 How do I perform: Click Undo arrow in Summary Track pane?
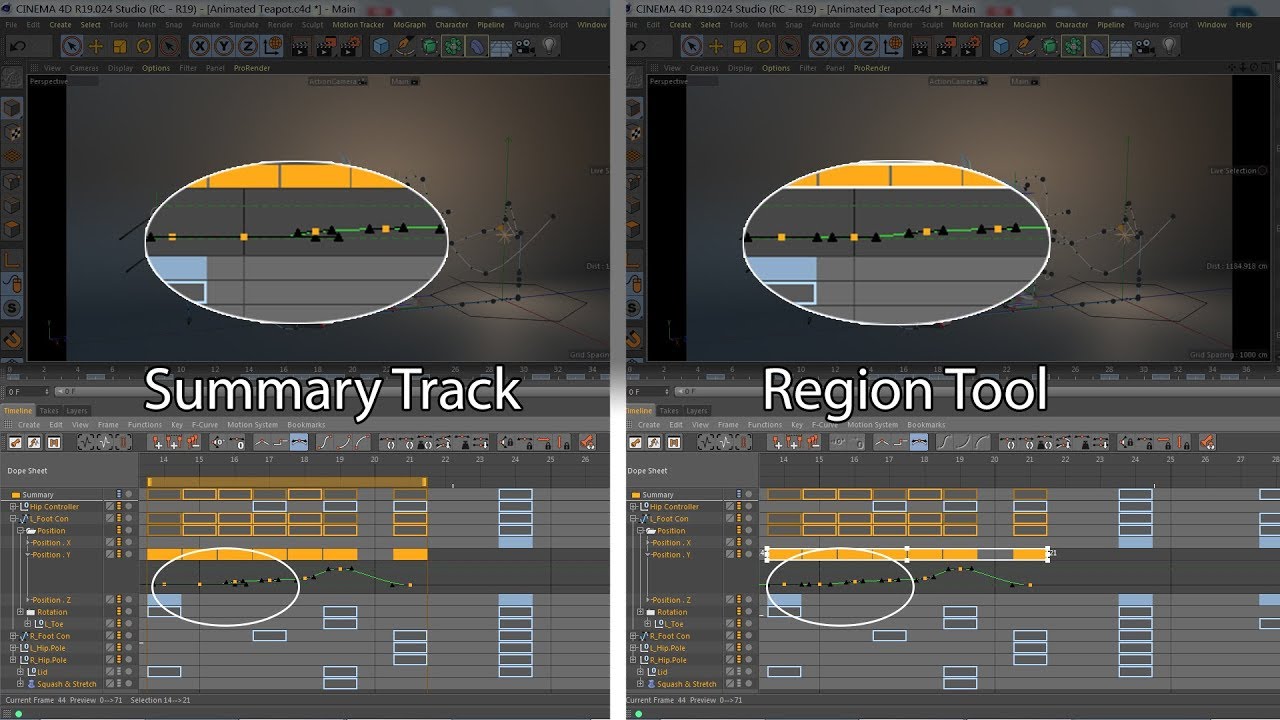17,45
